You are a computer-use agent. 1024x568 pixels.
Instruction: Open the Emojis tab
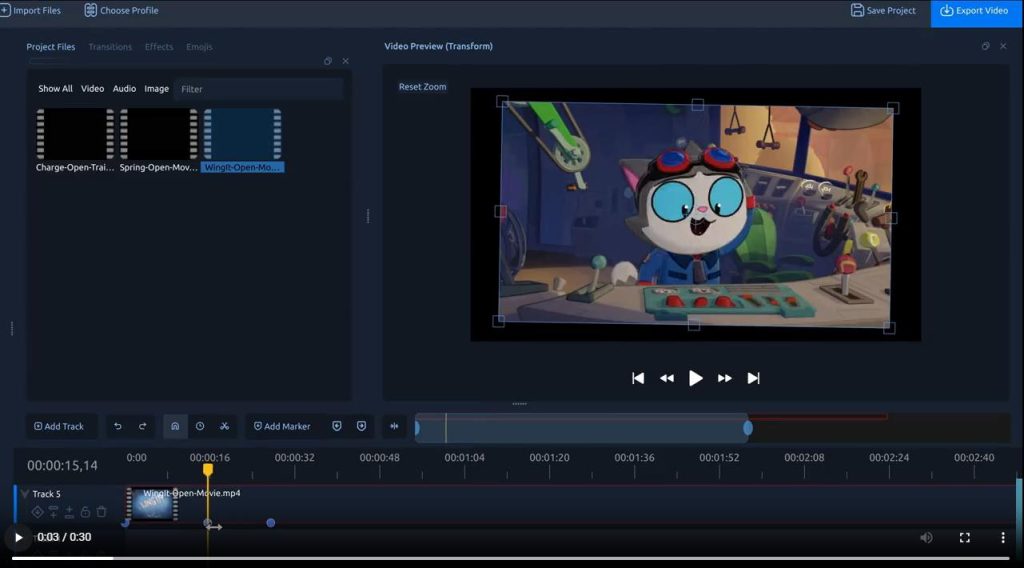199,47
